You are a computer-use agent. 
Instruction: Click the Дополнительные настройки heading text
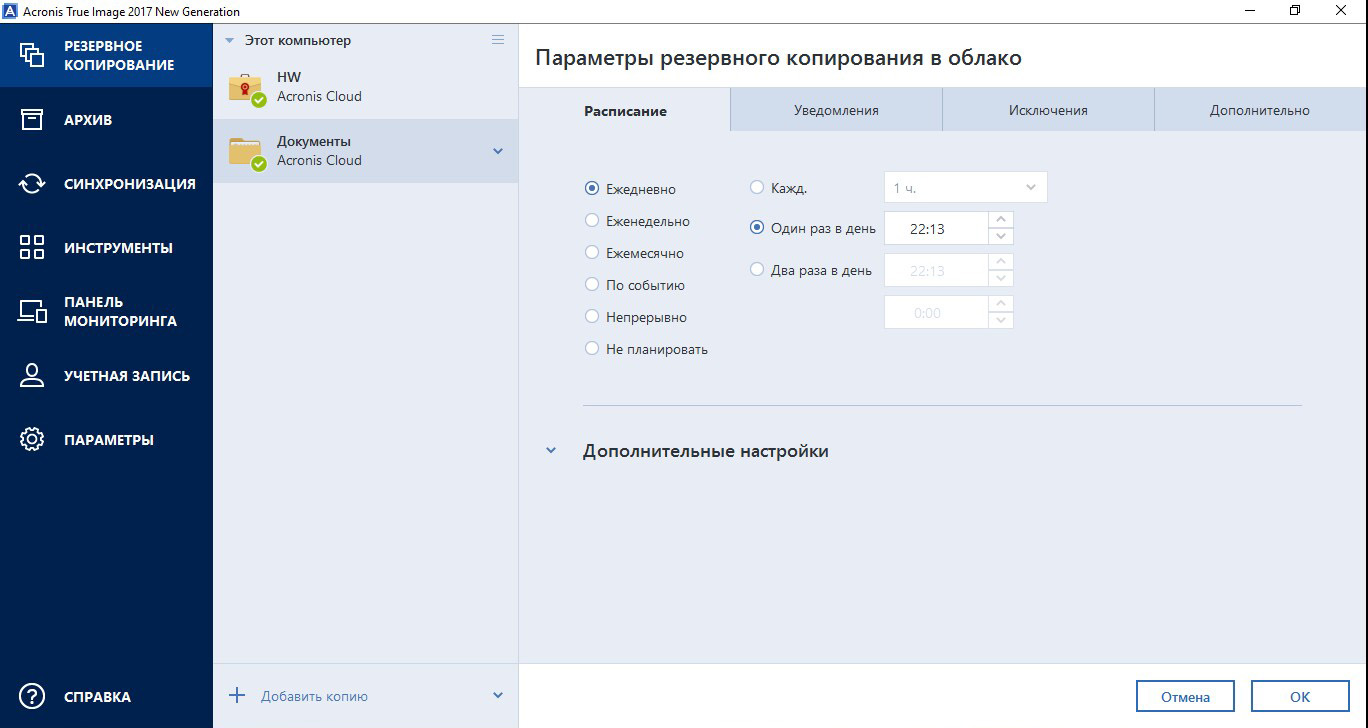[706, 451]
